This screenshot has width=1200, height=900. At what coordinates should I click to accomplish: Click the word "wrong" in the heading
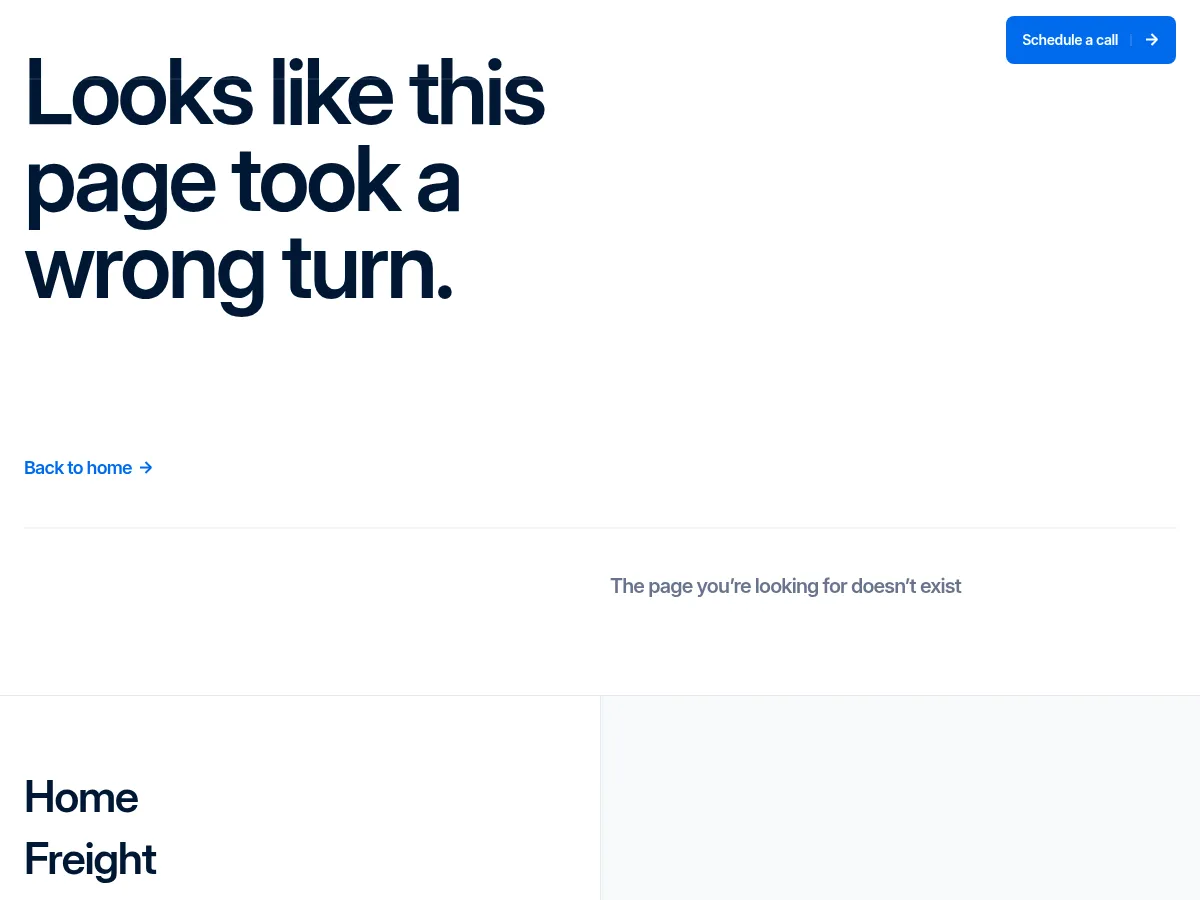tap(145, 270)
